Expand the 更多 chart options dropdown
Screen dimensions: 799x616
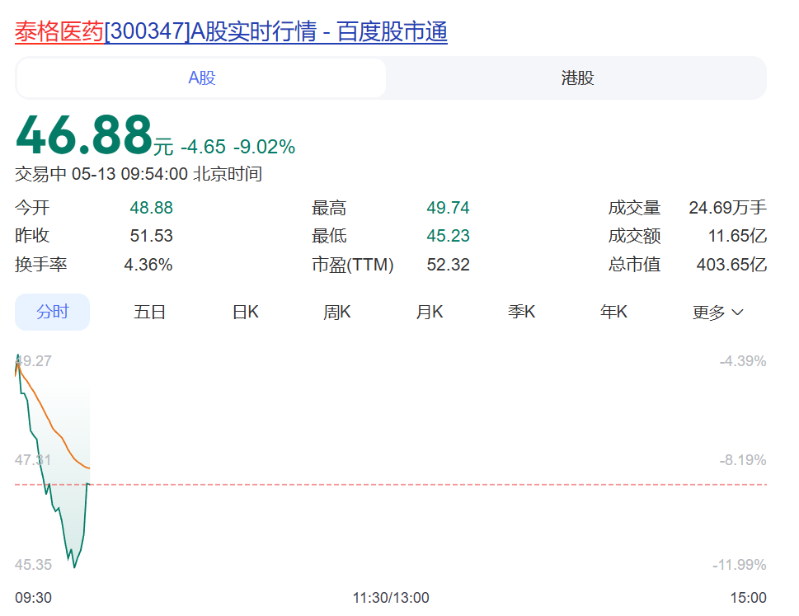point(717,312)
